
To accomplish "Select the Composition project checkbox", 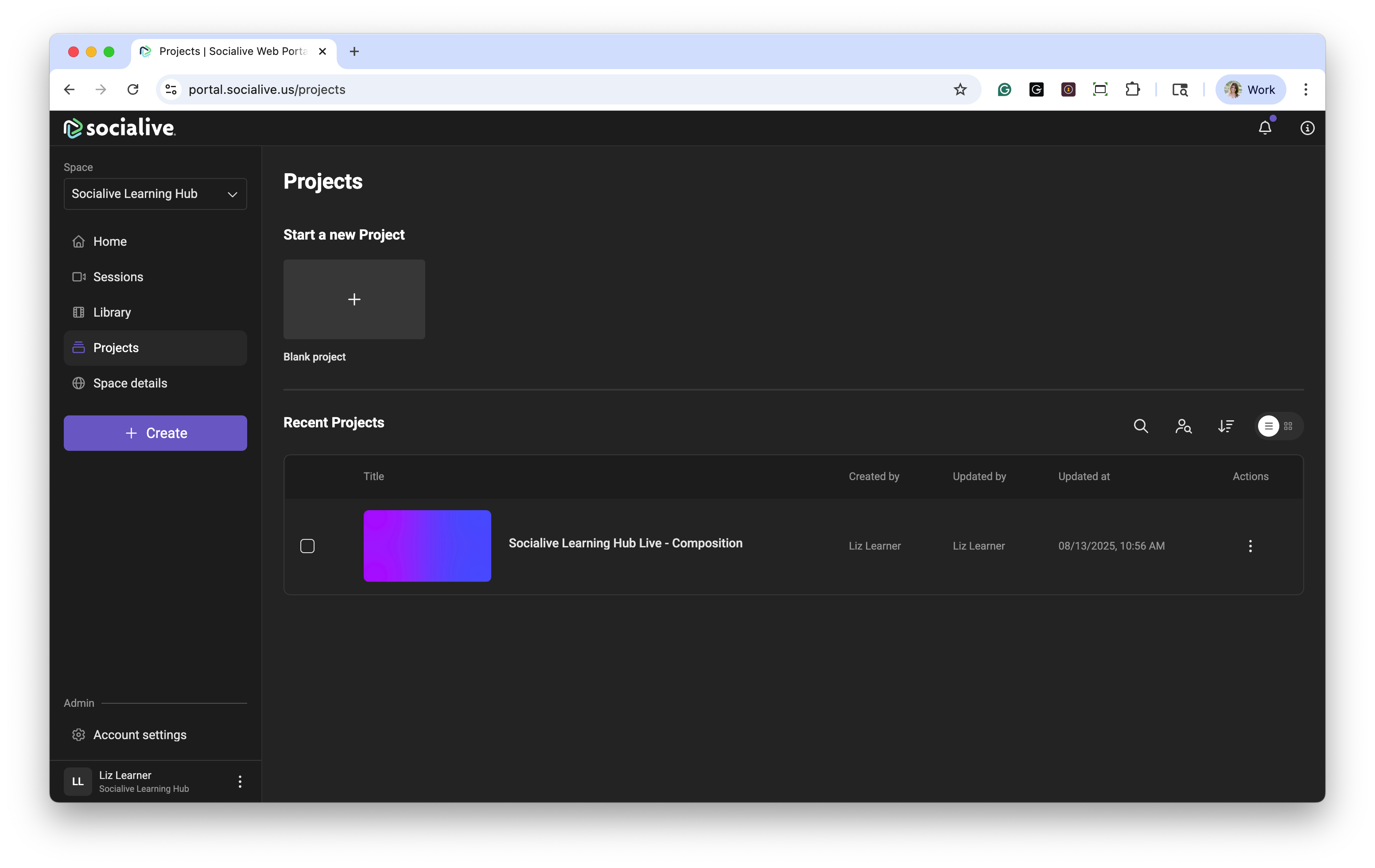I will pyautogui.click(x=307, y=546).
